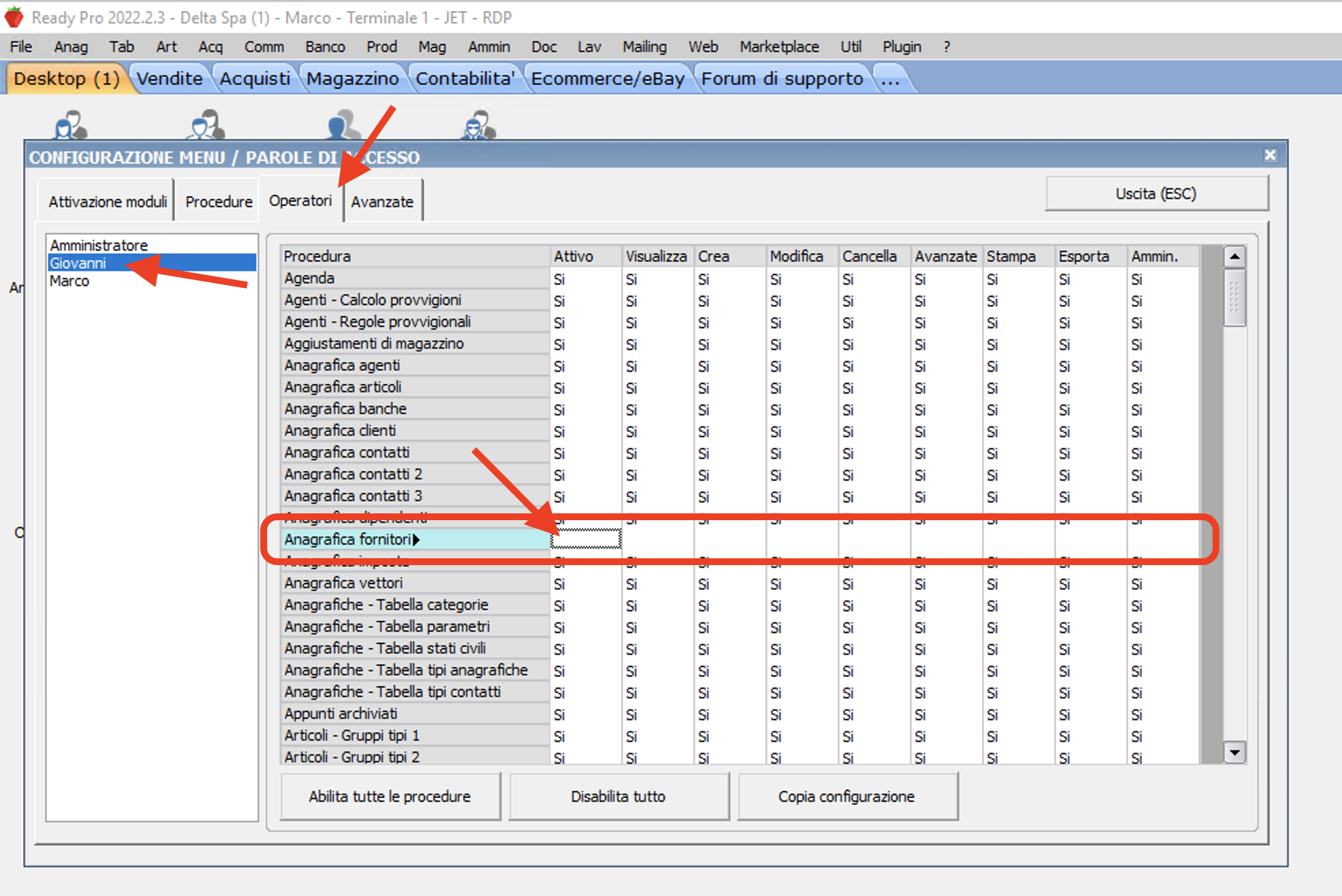Select the Anagrafica clienti procedure row
This screenshot has height=896, width=1342.
416,430
